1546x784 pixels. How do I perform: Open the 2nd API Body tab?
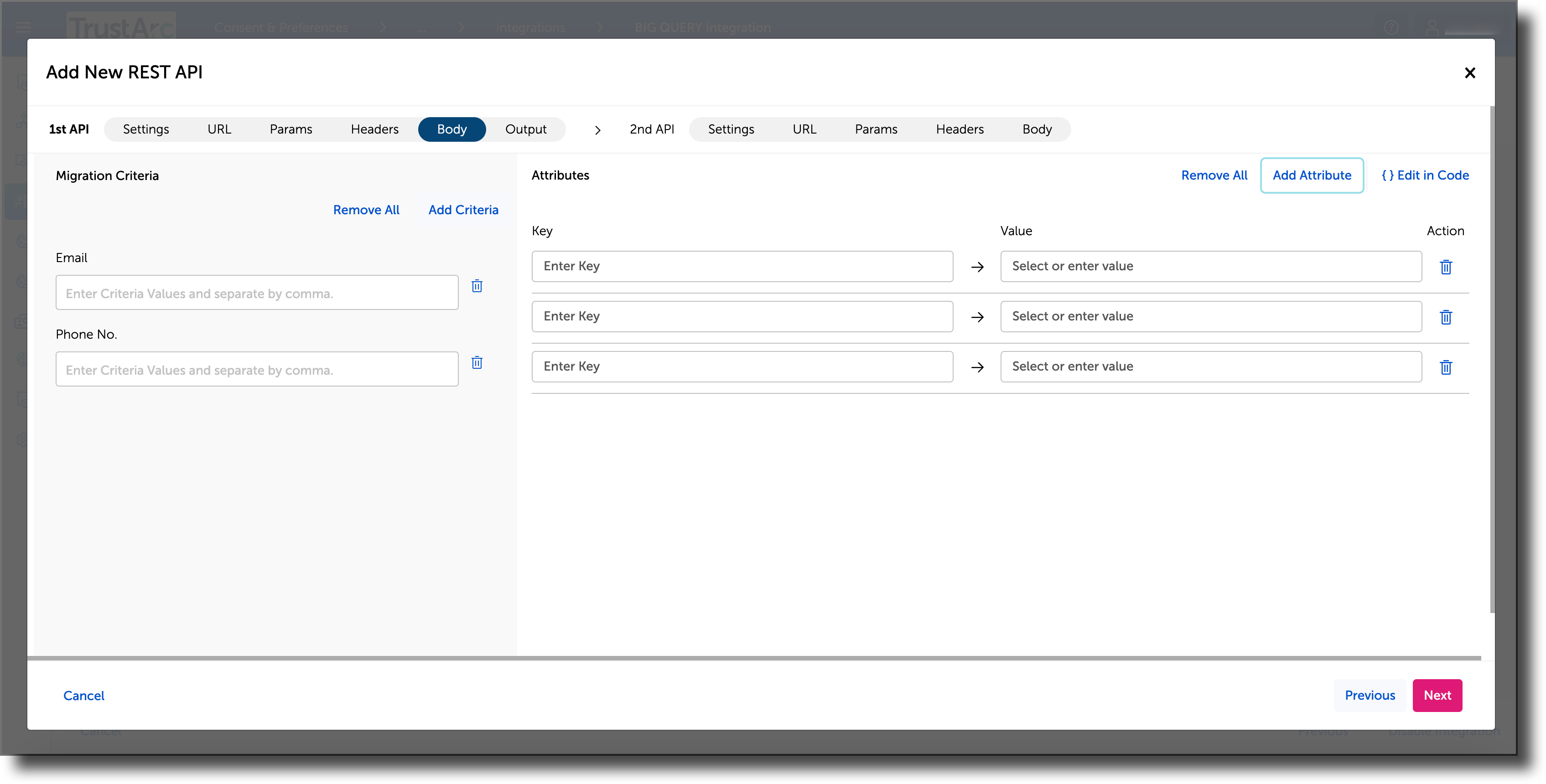click(1037, 129)
